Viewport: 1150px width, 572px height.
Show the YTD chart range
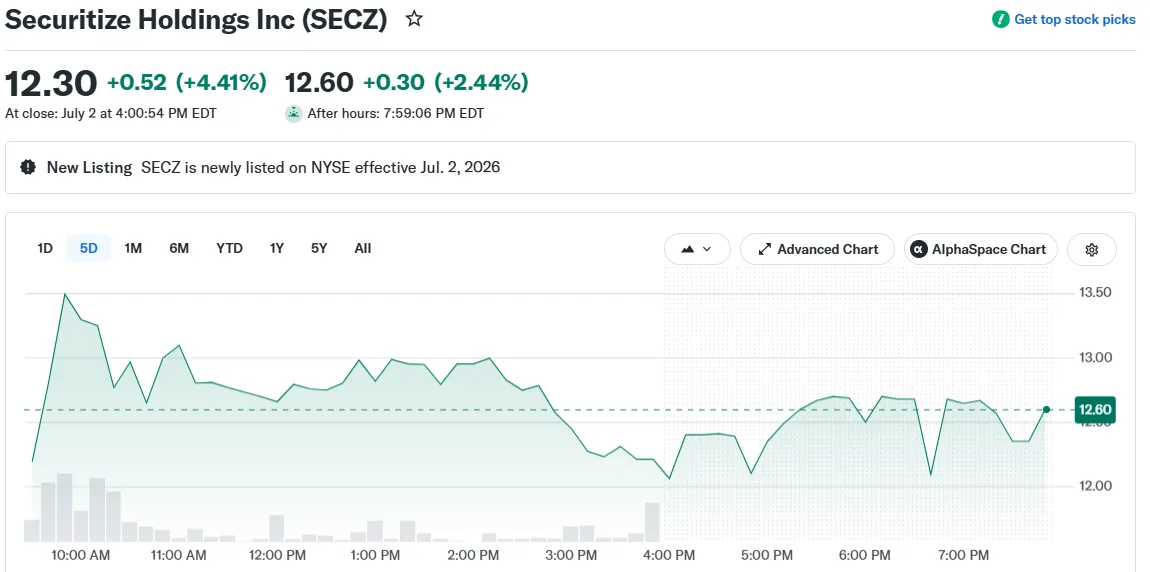(x=230, y=249)
